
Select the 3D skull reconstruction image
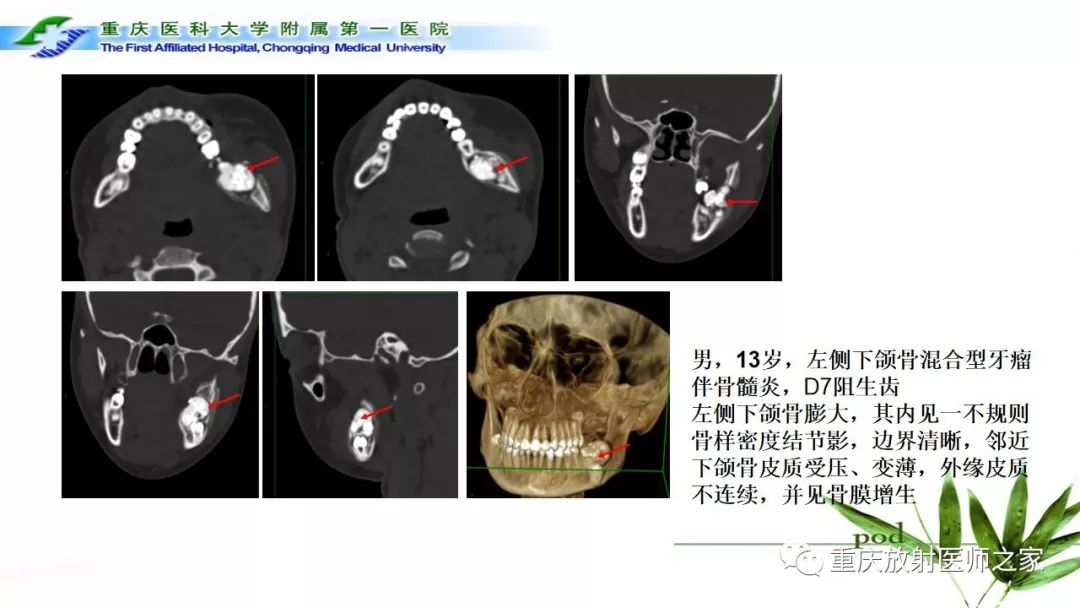pos(567,394)
